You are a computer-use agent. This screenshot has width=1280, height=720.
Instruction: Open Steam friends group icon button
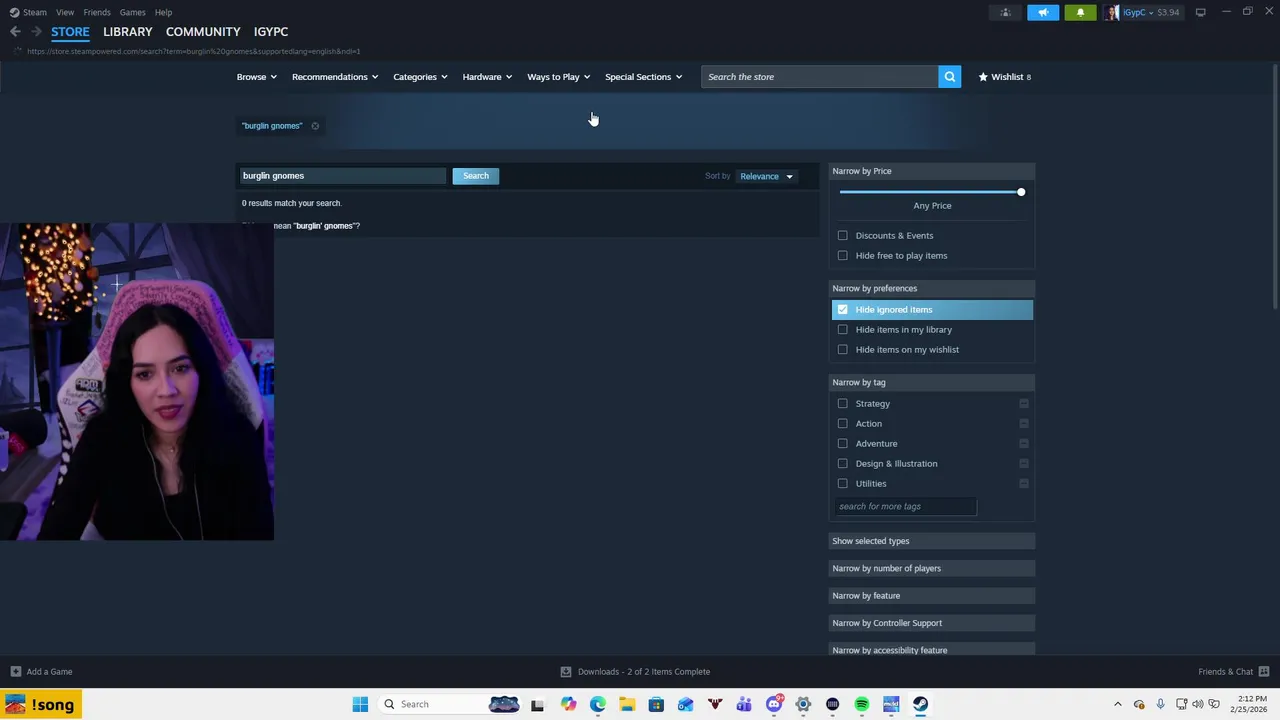[1005, 12]
